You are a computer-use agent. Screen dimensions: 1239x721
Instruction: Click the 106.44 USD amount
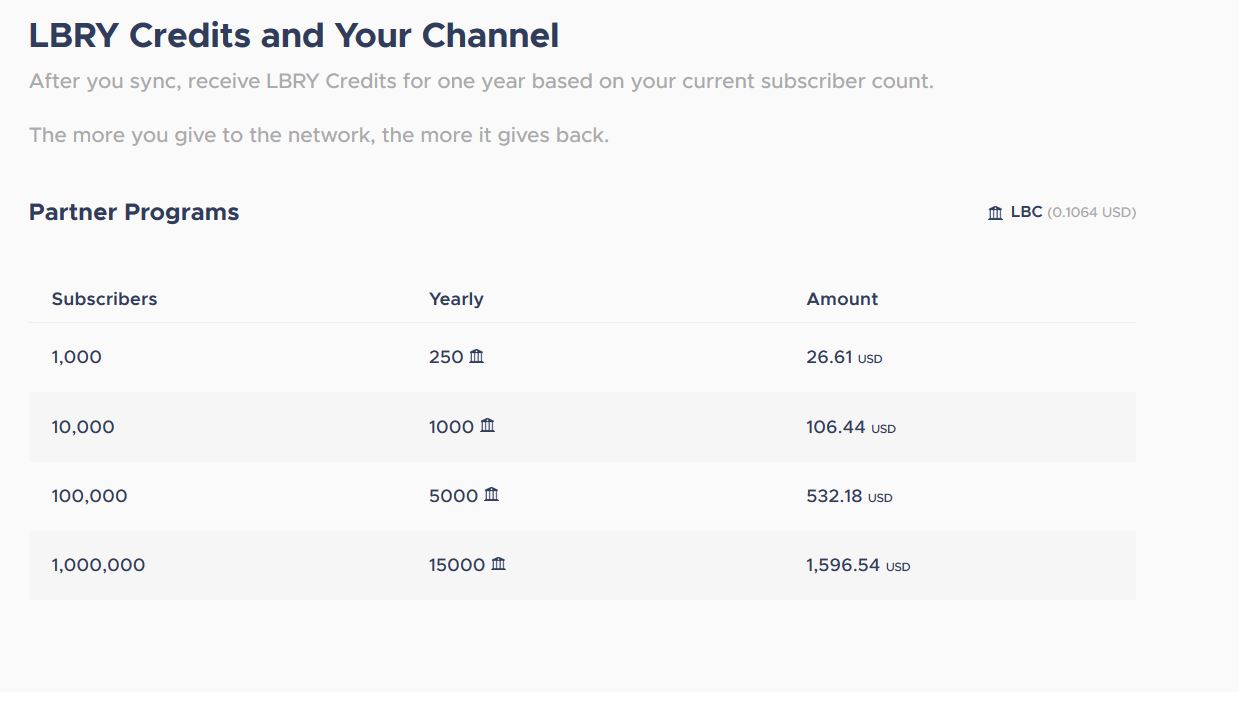tap(850, 427)
